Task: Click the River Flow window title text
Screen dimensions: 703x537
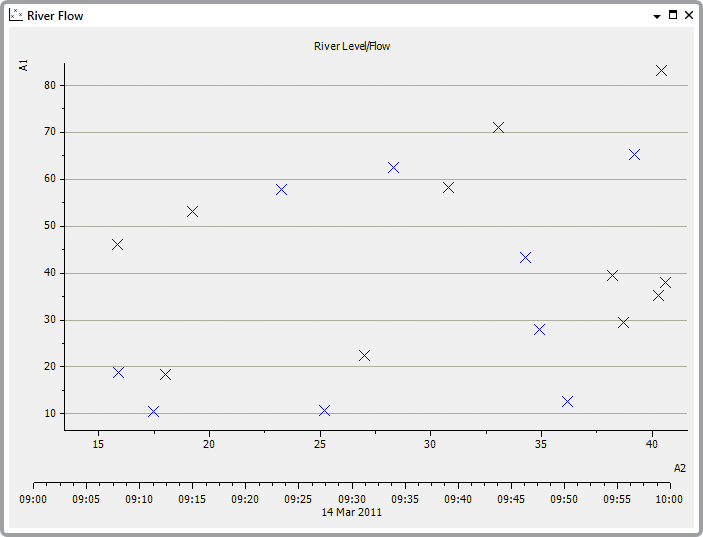Action: pos(55,16)
